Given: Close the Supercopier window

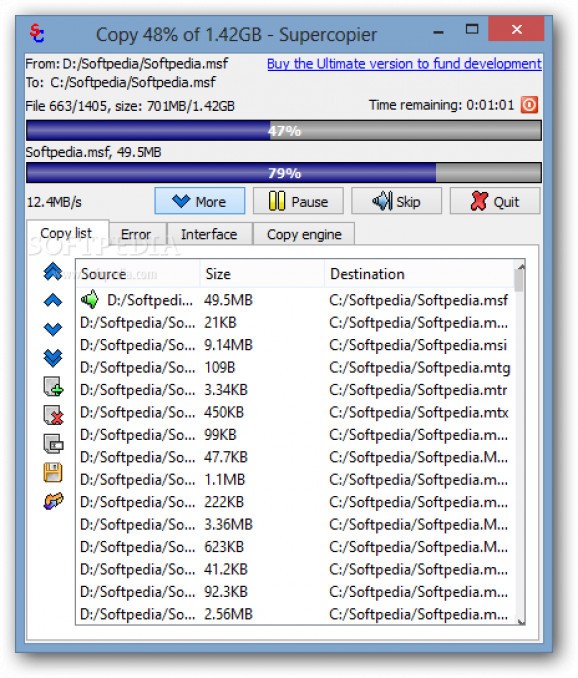Looking at the screenshot, I should 516,29.
